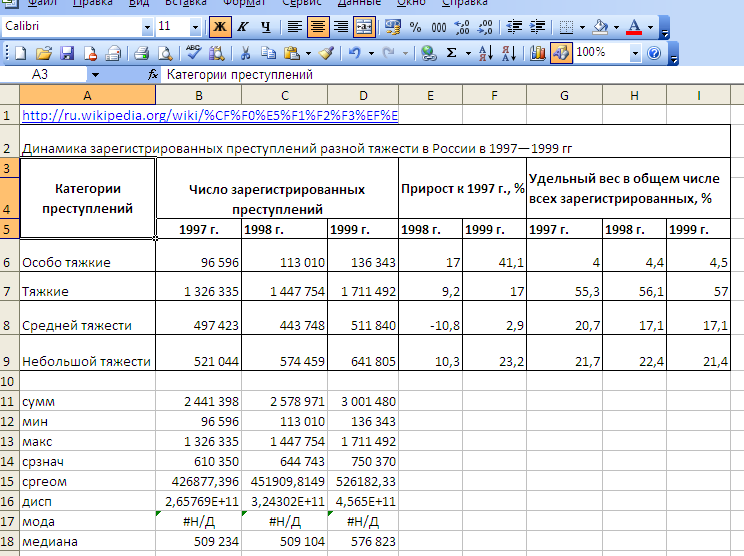Select column B header
744x556 pixels.
199,96
